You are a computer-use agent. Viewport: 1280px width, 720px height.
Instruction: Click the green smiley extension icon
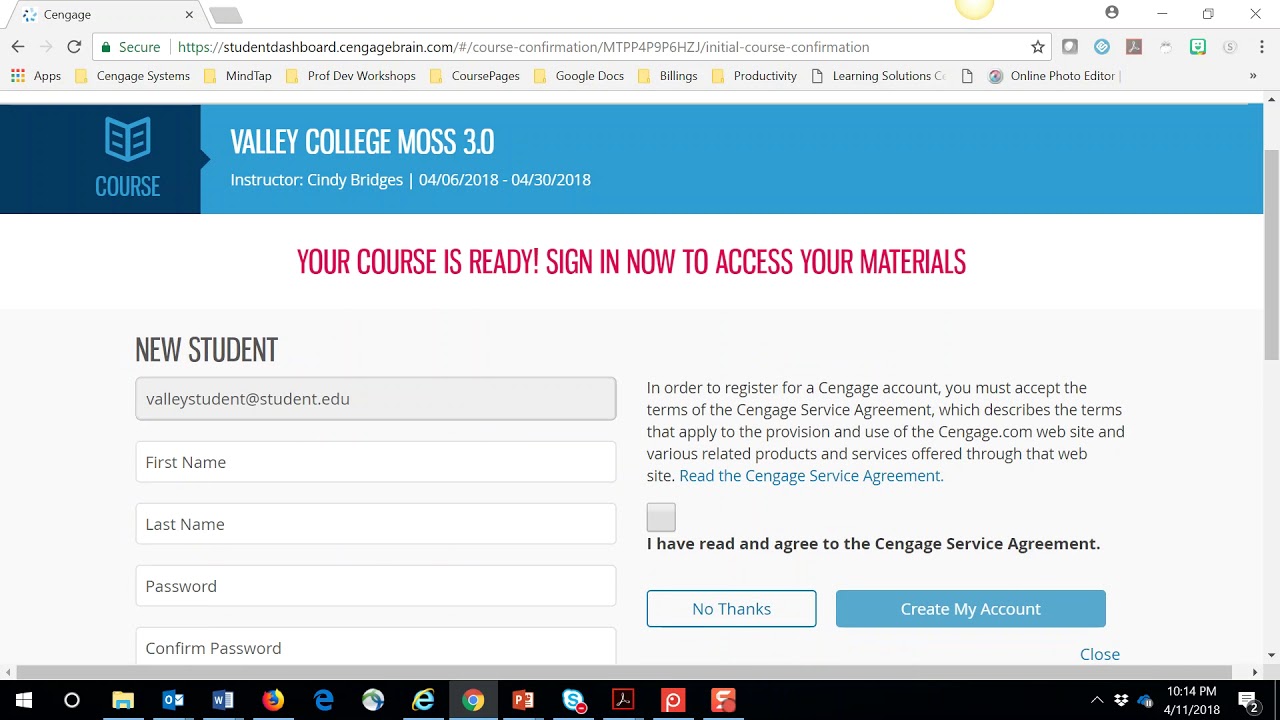pos(1198,47)
